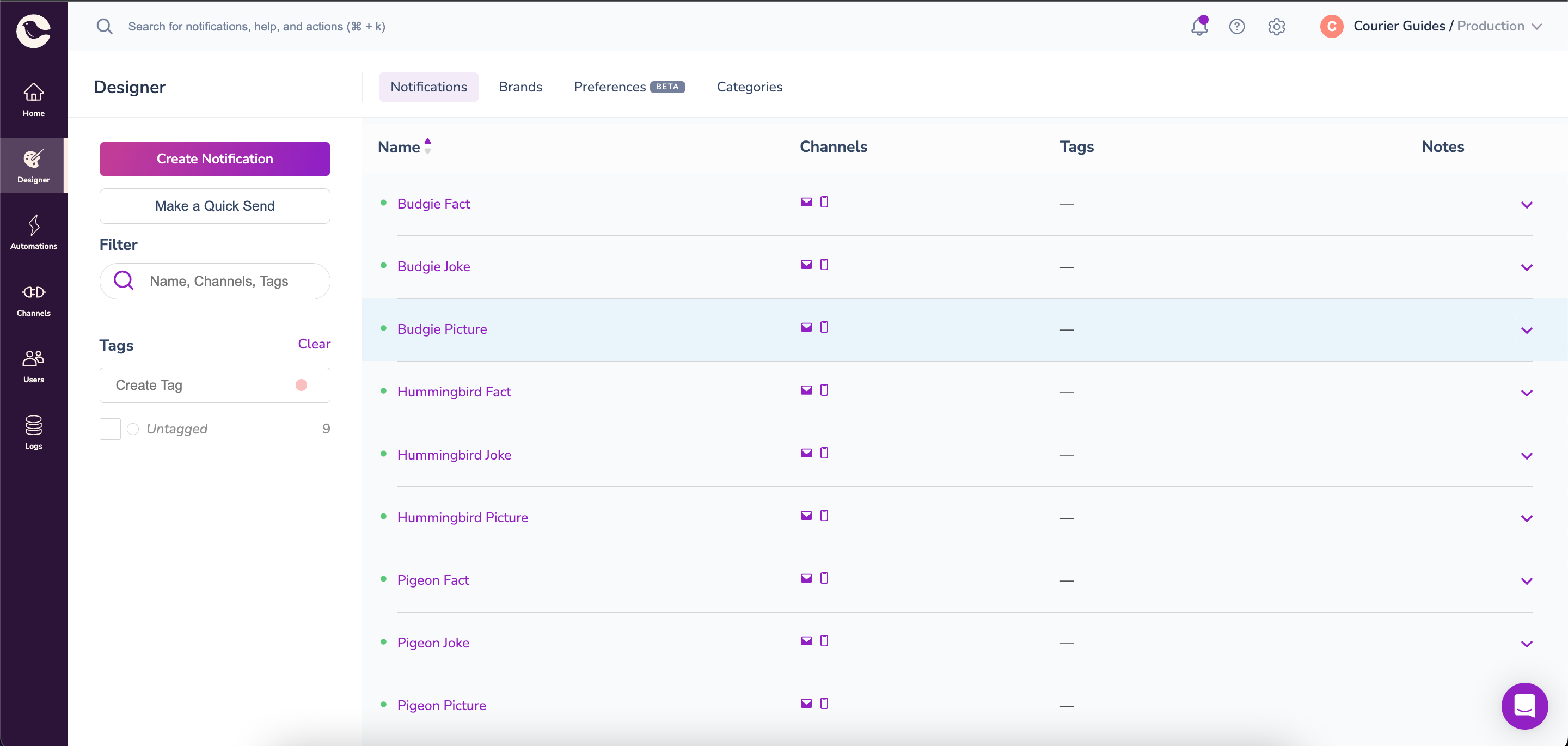The width and height of the screenshot is (1568, 746).
Task: Click email channel icon for Hummingbird Picture
Action: point(806,516)
